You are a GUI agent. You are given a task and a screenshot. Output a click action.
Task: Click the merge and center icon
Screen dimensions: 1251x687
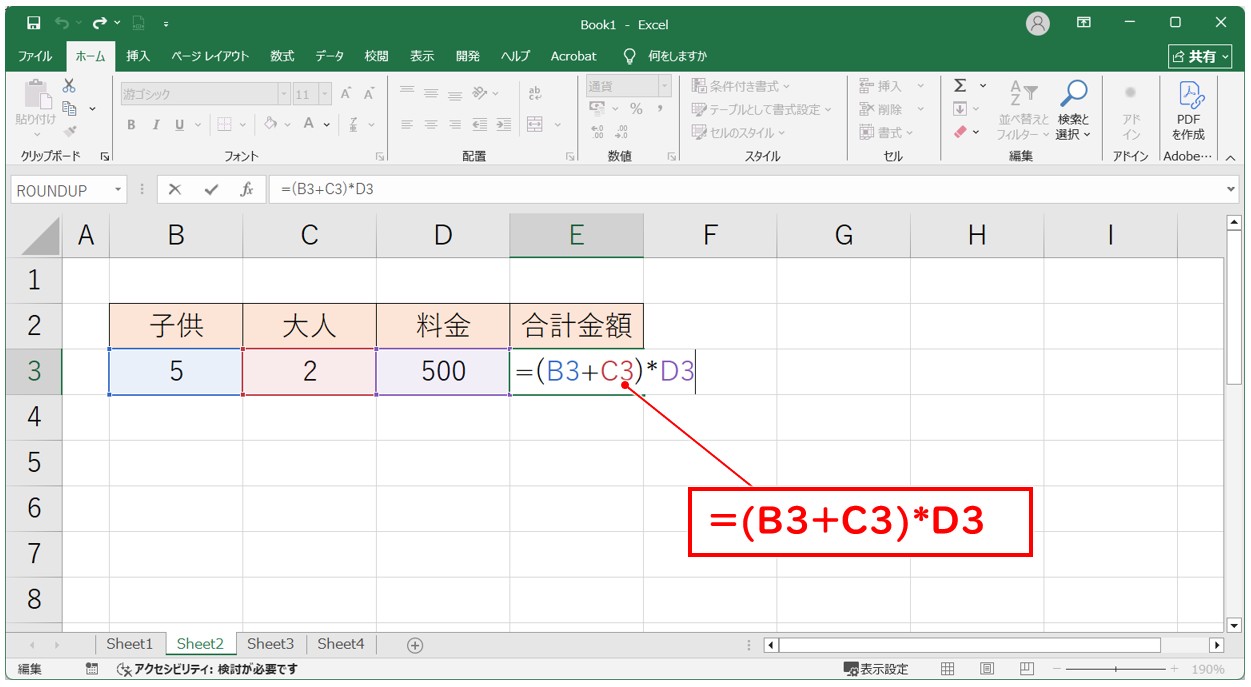(534, 125)
